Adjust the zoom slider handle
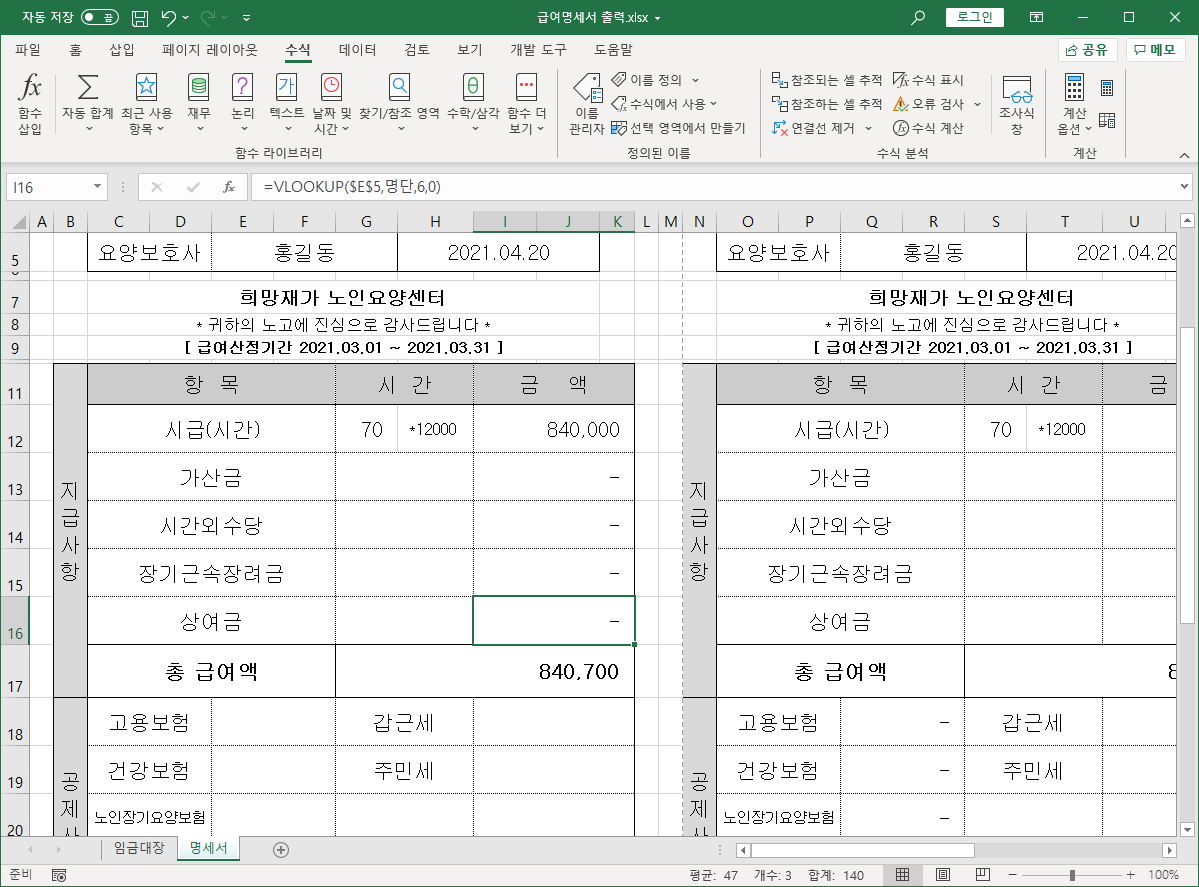 [x=1072, y=875]
